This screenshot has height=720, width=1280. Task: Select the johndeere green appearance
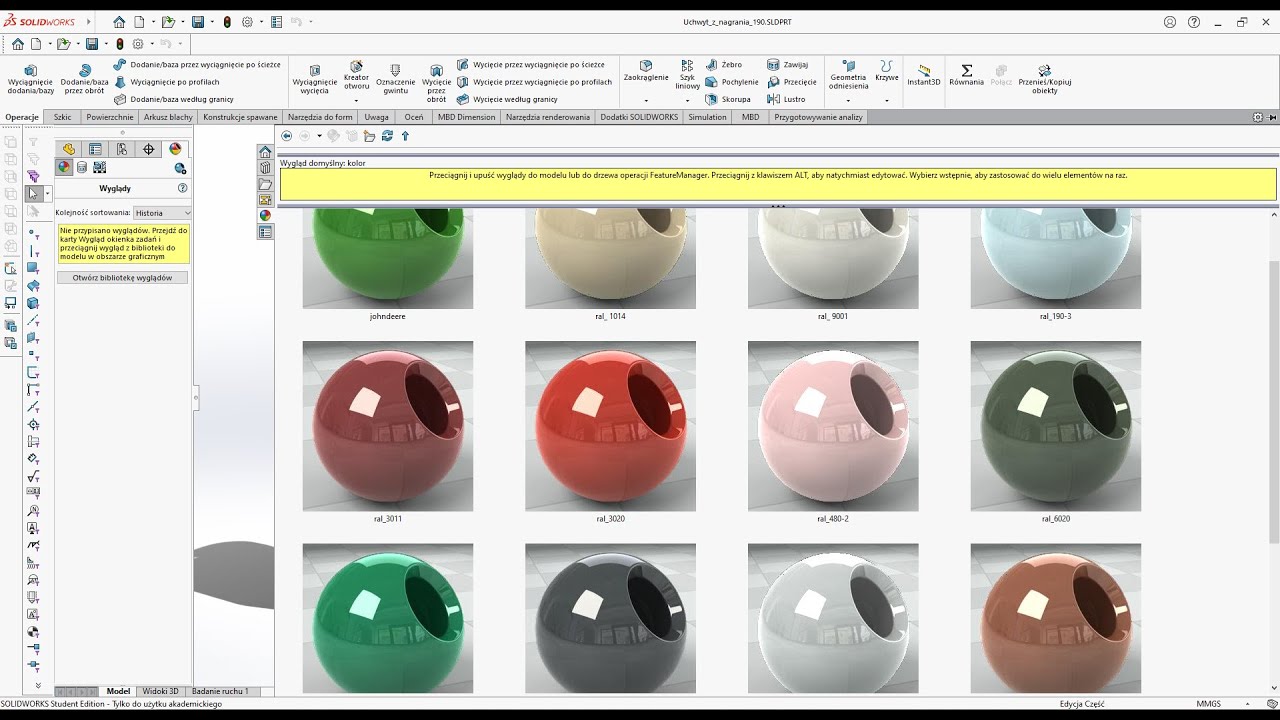point(388,258)
